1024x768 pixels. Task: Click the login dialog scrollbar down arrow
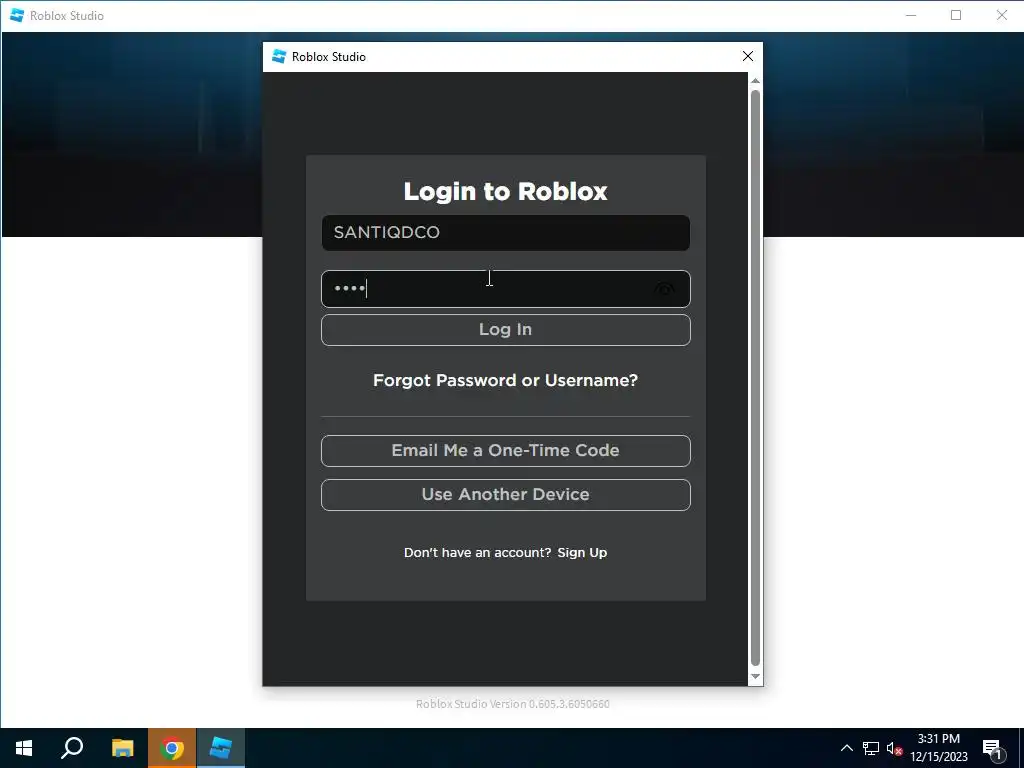755,677
